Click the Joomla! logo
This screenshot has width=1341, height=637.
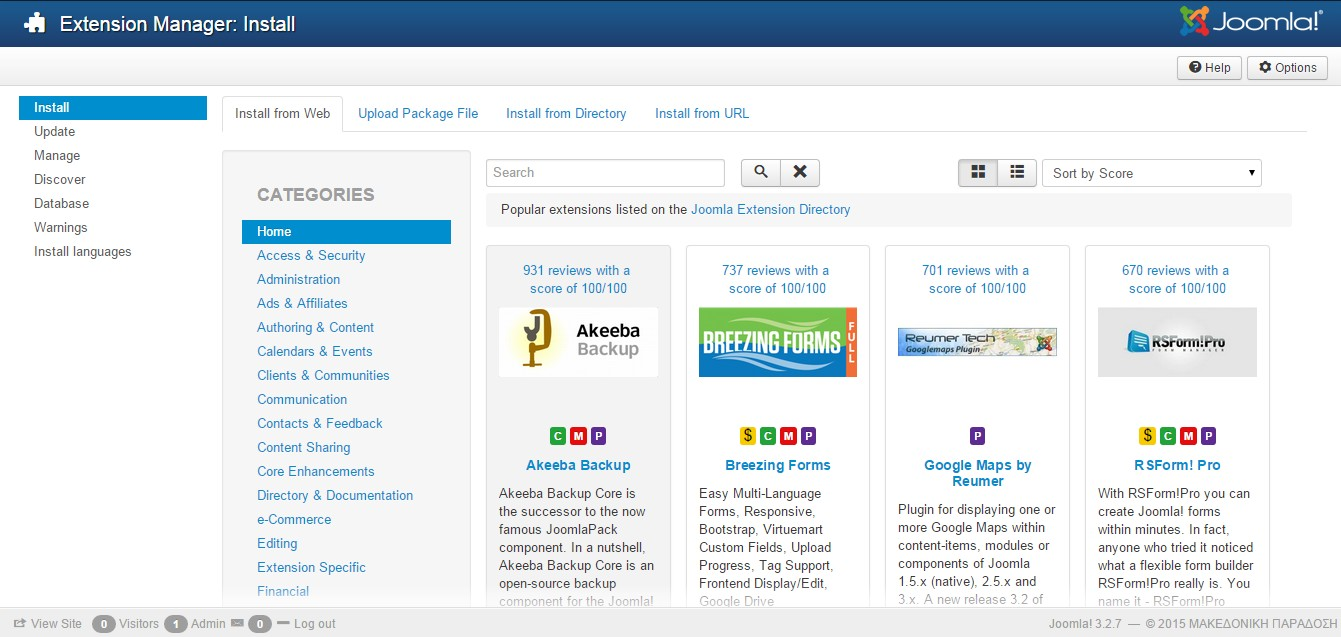[1251, 21]
